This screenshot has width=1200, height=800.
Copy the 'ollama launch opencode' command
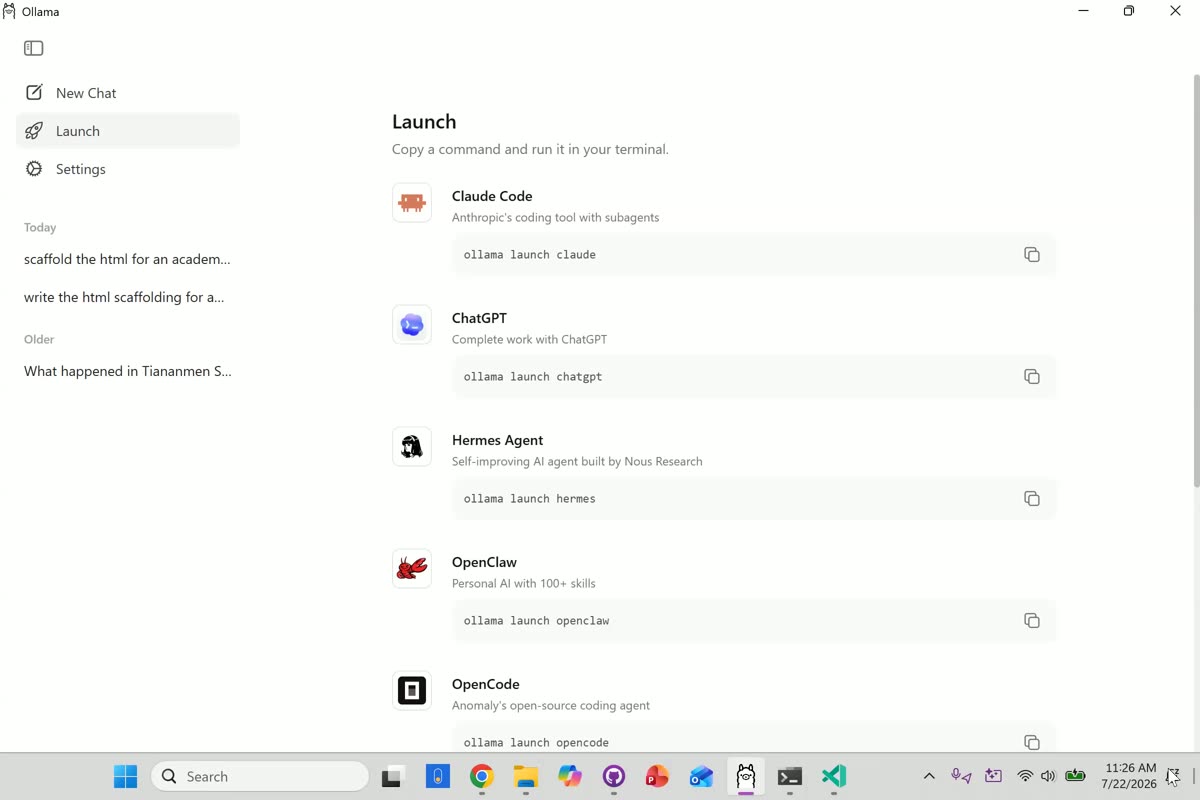point(1032,742)
